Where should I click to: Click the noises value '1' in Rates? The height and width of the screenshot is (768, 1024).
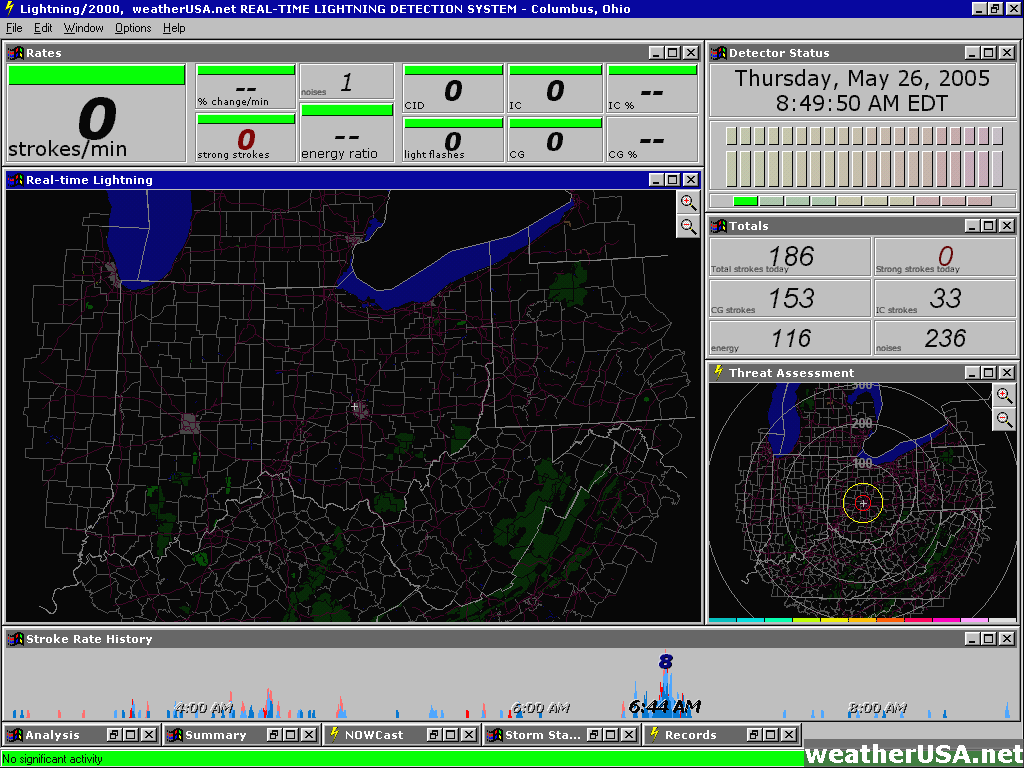(346, 82)
